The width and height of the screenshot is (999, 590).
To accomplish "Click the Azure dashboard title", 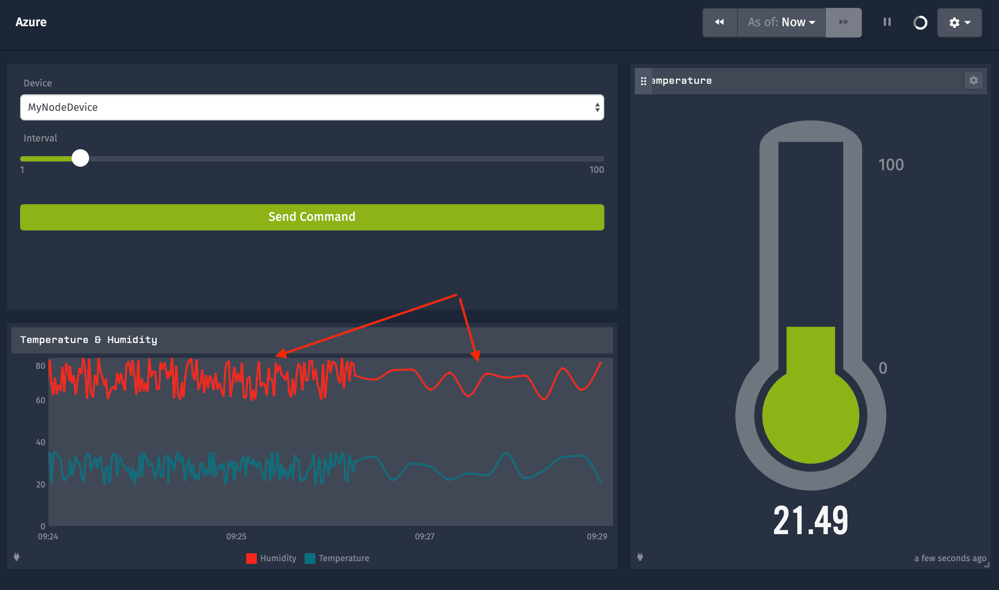I will (x=31, y=22).
